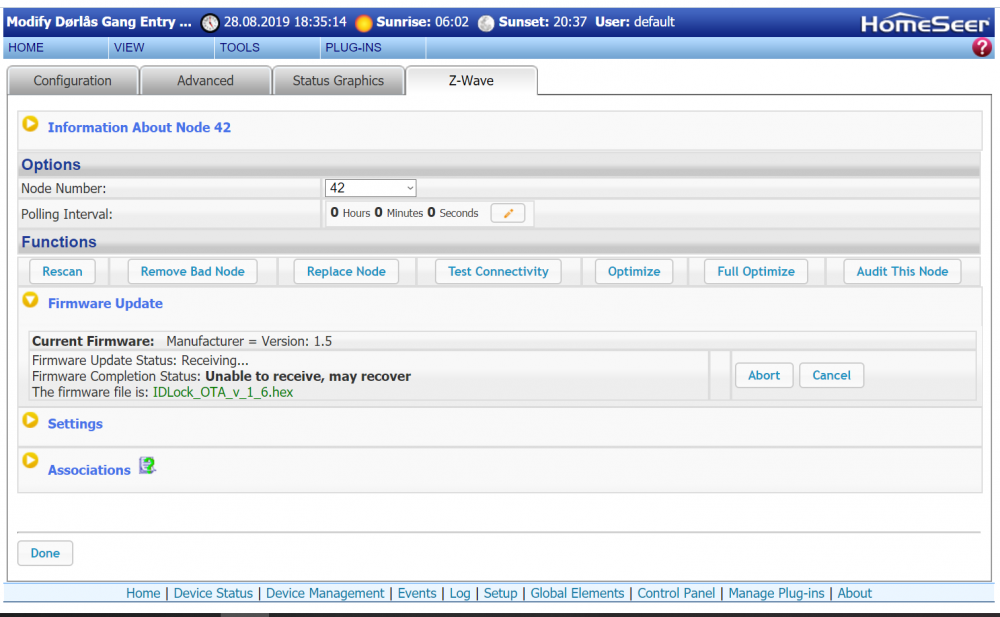Viewport: 1000px width, 617px height.
Task: Click the HomeSeer help question mark icon
Action: pos(982,47)
